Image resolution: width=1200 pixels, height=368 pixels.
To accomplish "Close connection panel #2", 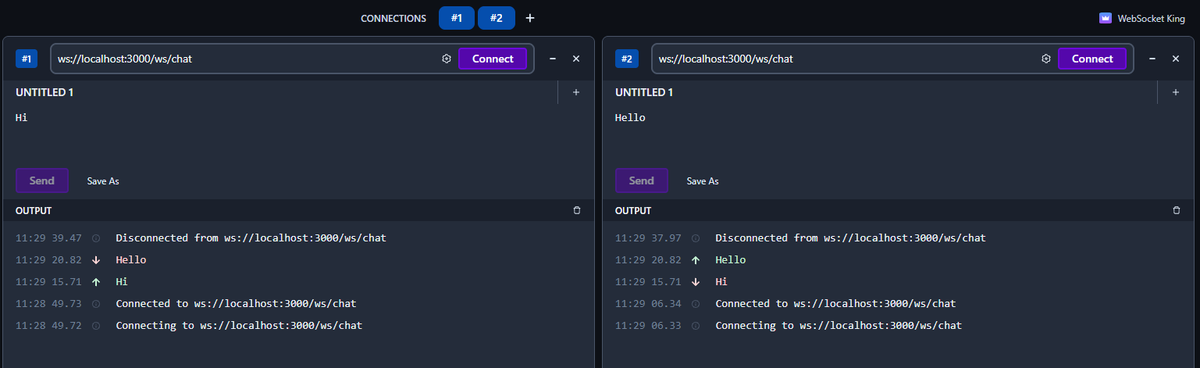I will 1175,59.
